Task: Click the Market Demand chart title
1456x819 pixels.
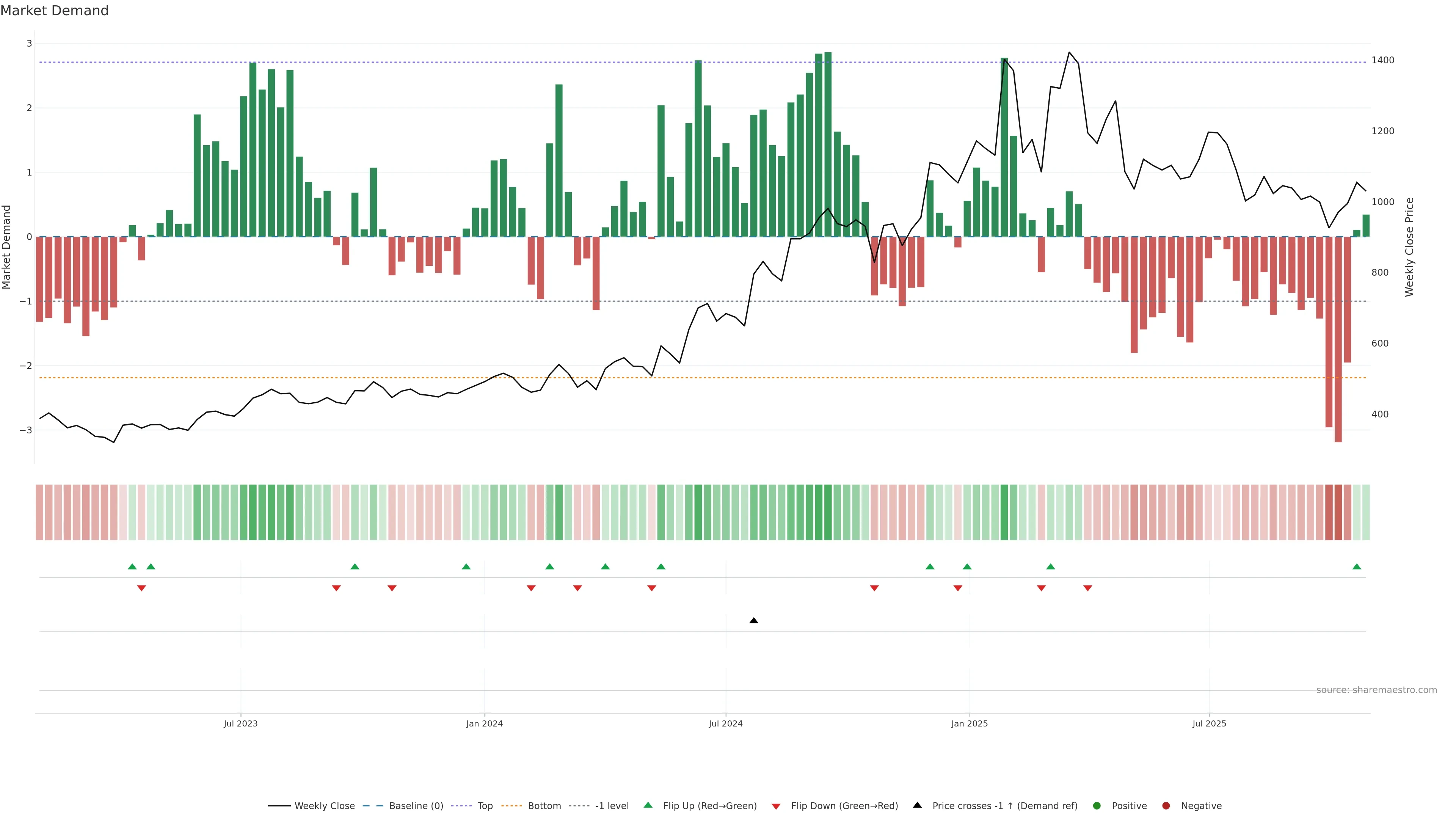Action: (54, 11)
